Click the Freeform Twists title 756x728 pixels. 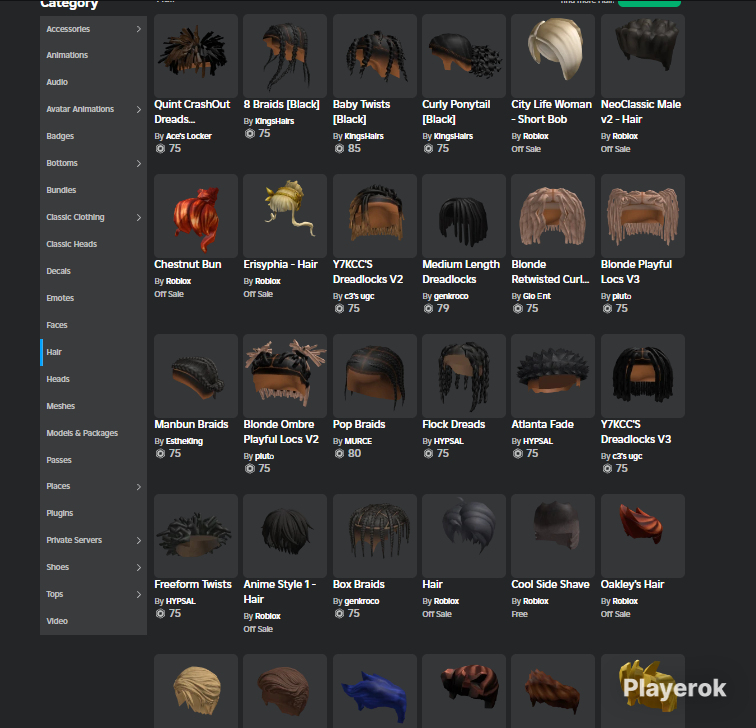pos(193,584)
